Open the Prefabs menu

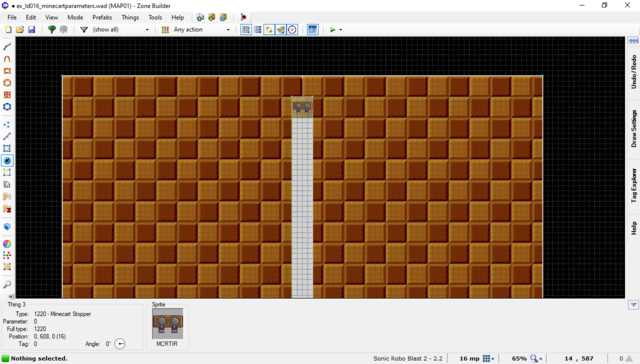[102, 18]
